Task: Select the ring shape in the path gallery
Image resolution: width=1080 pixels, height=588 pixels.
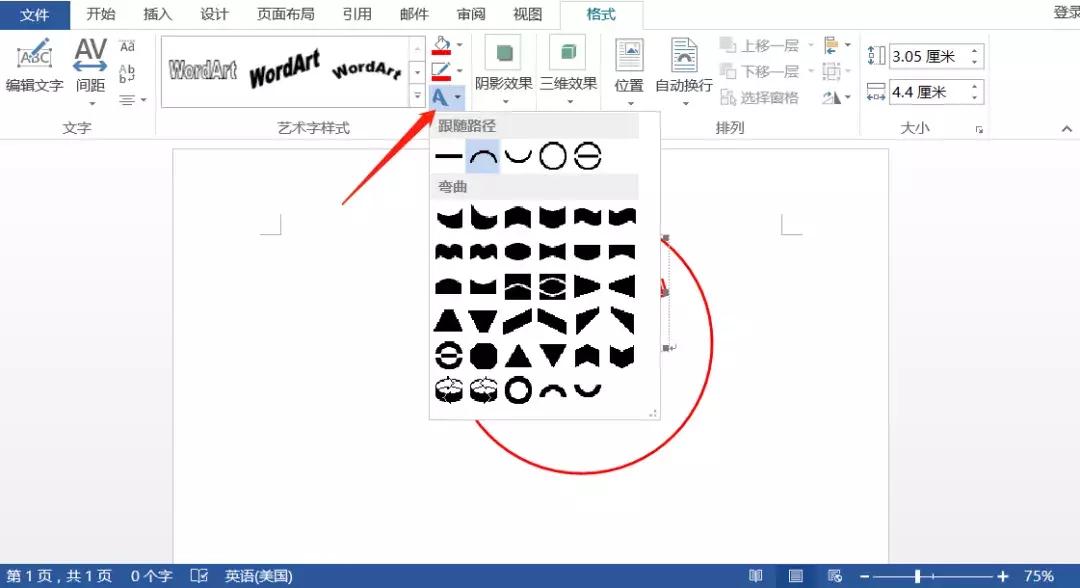Action: click(586, 156)
